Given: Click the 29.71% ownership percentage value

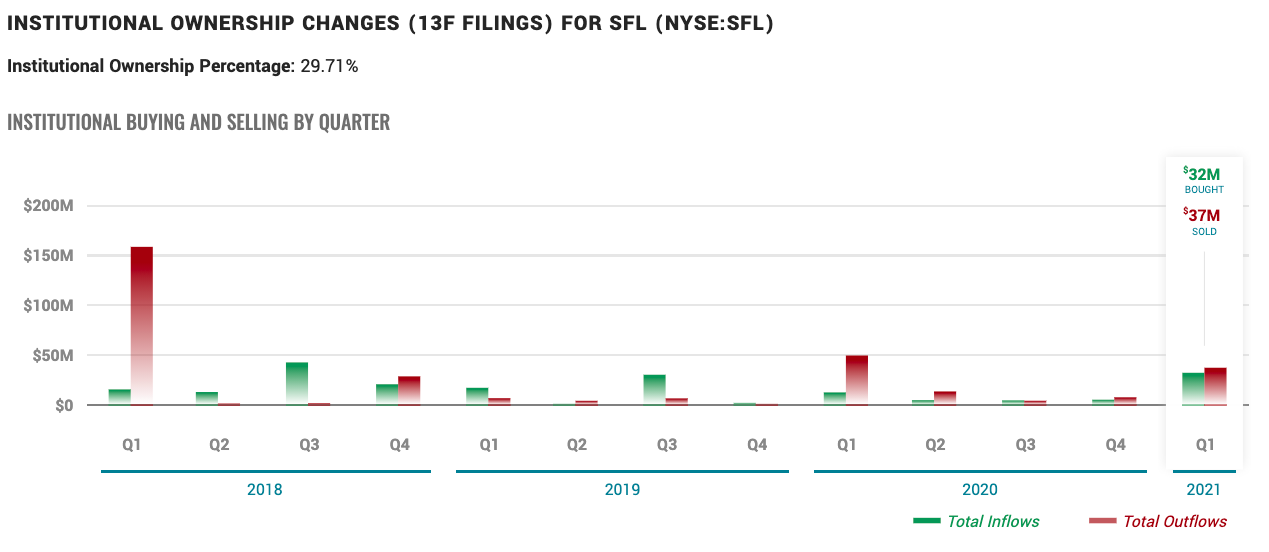Looking at the screenshot, I should tap(329, 67).
